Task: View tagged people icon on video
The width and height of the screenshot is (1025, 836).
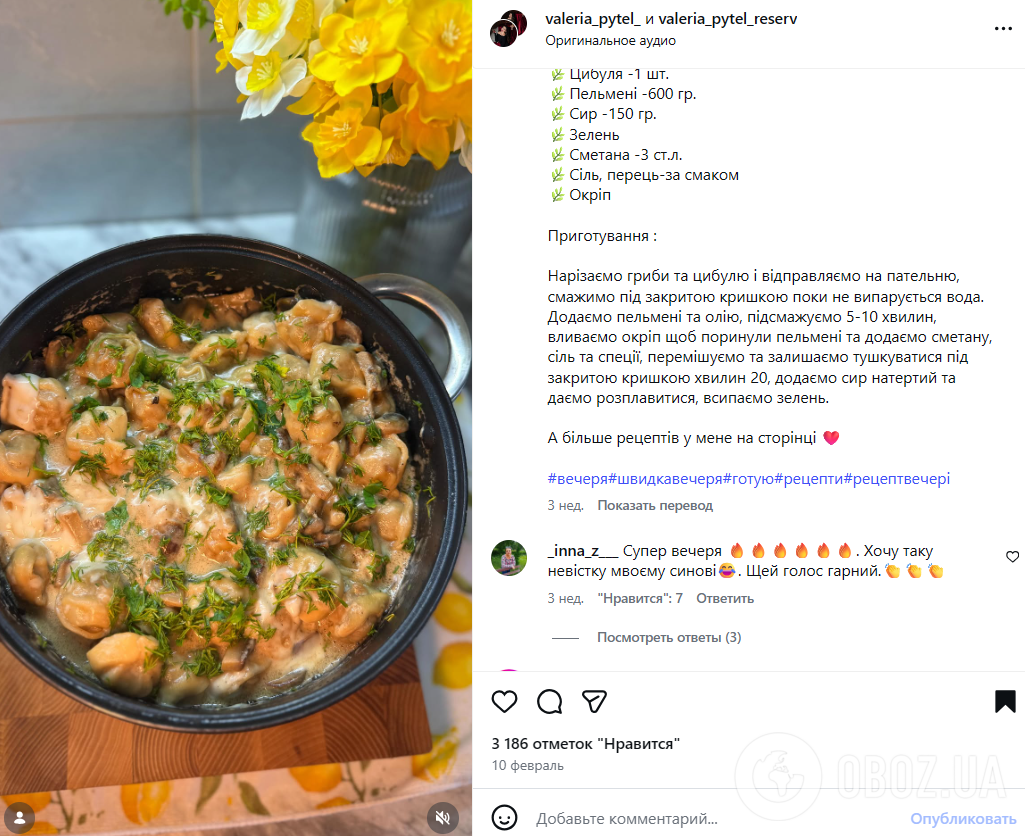Action: click(x=20, y=817)
